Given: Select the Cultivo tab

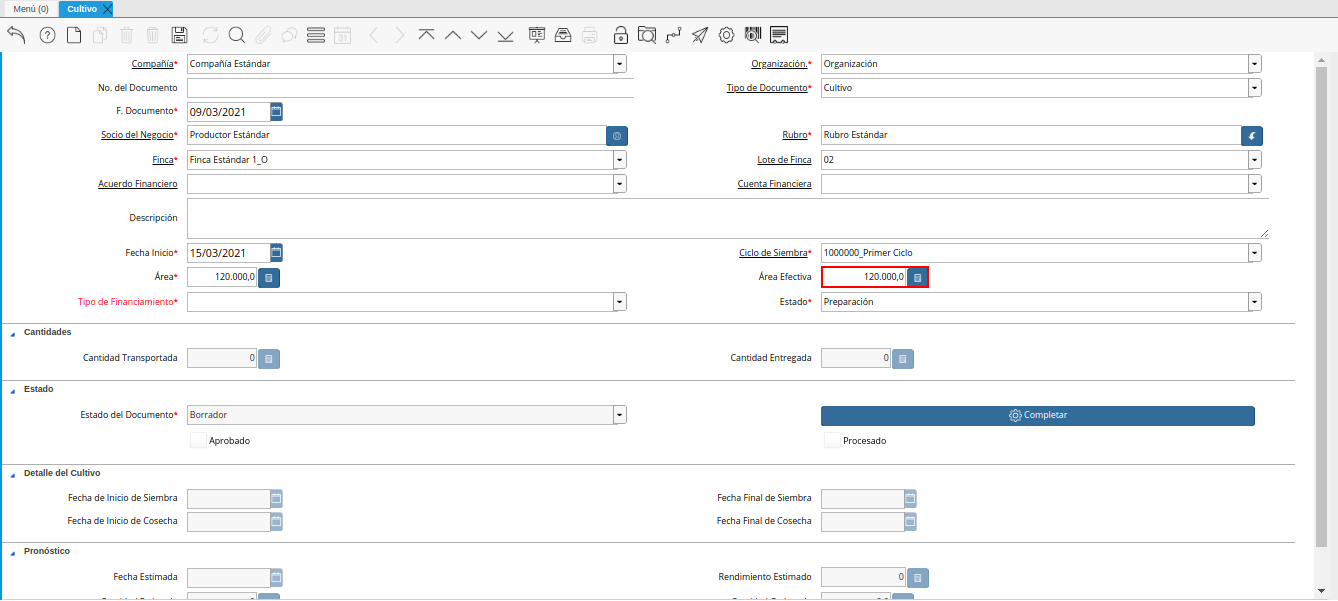Looking at the screenshot, I should (x=81, y=9).
